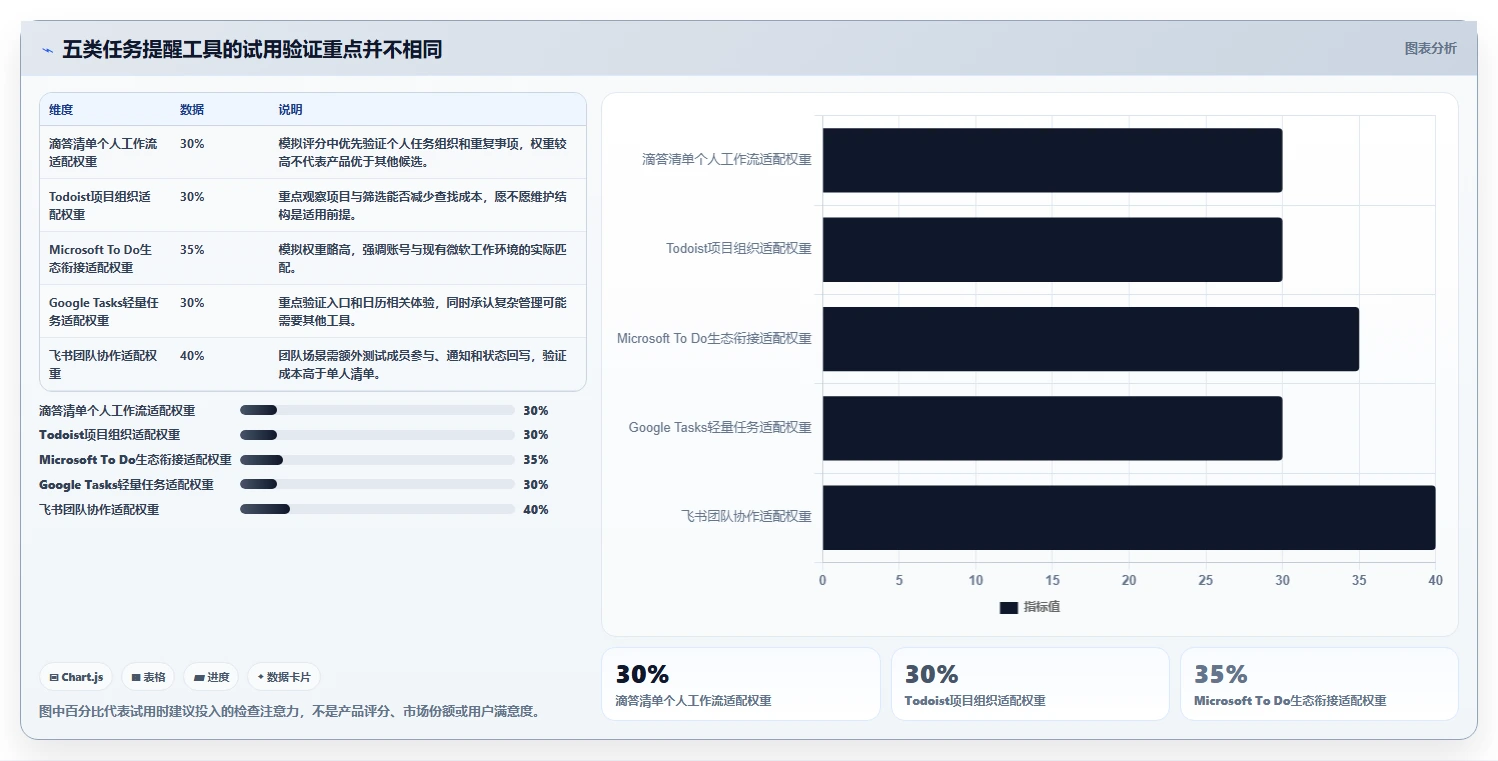Click the description starting 模拟评分中优先验证
Image resolution: width=1498 pixels, height=761 pixels.
(423, 152)
